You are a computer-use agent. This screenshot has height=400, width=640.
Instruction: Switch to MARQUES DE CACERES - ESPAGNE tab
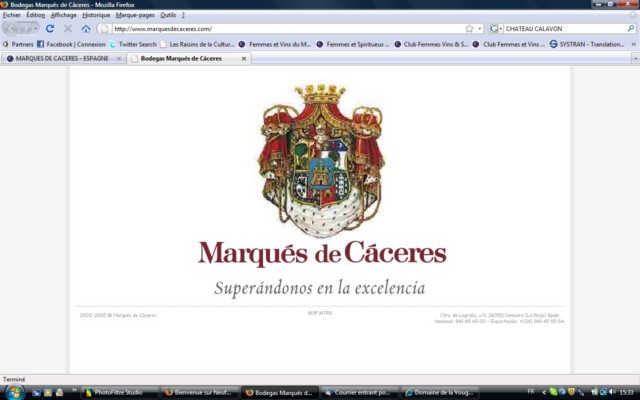point(62,59)
